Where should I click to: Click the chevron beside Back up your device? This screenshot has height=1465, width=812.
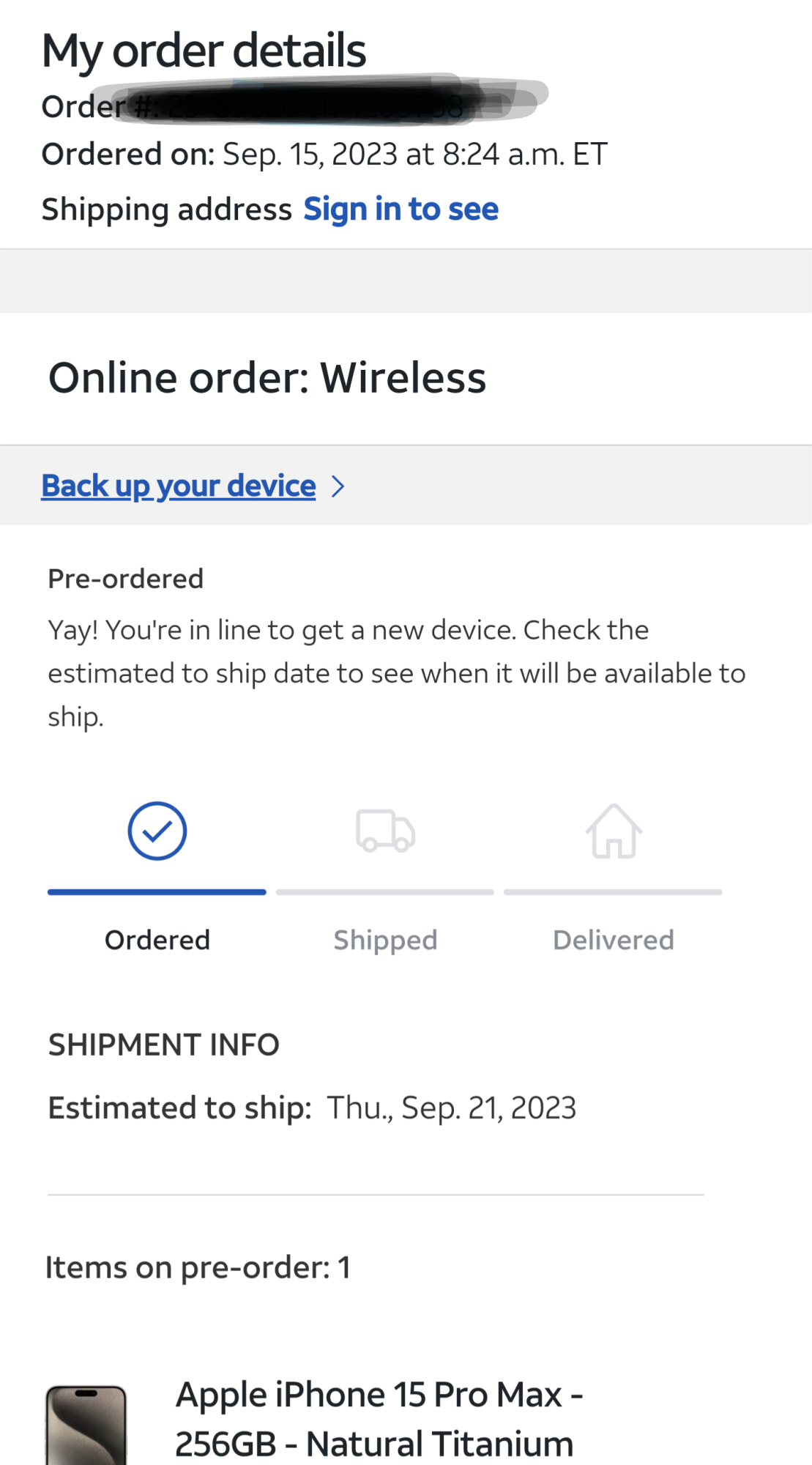338,486
